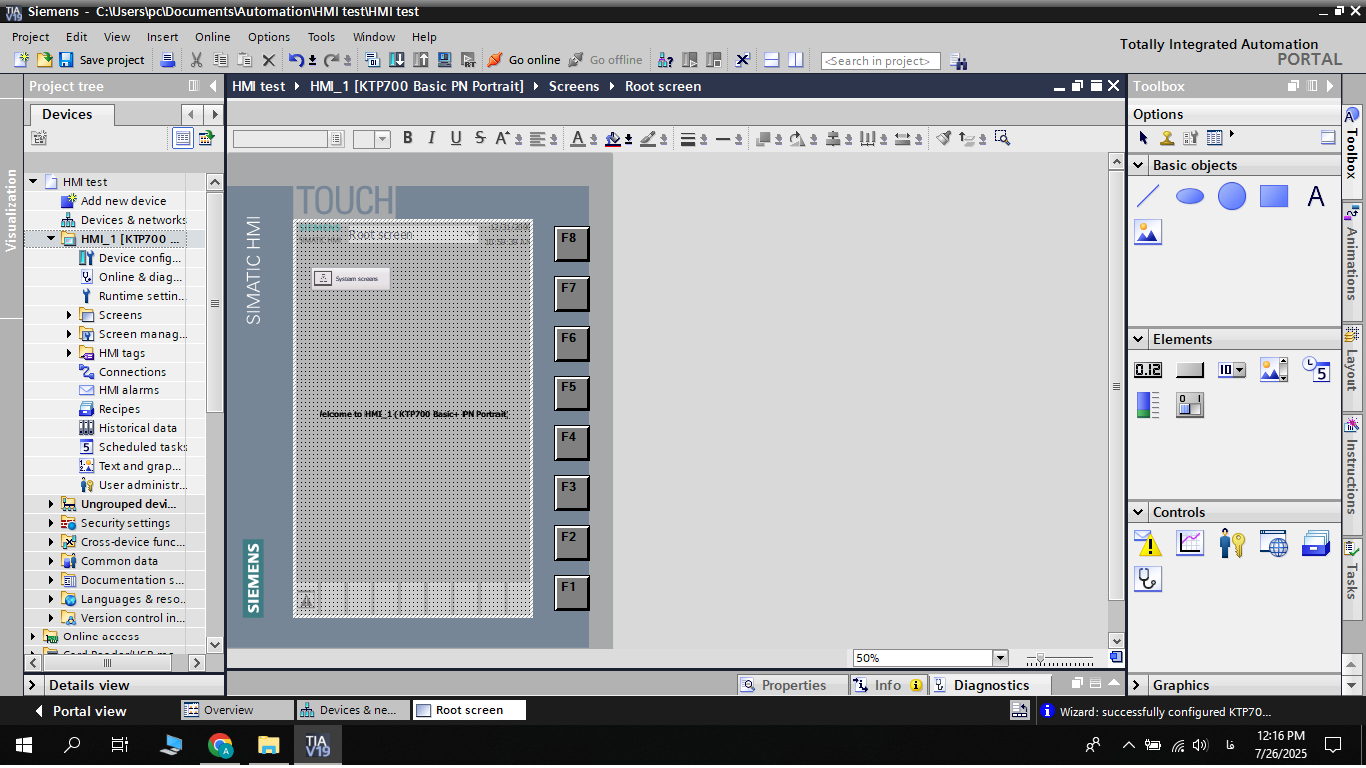
Task: Click the Go online plug icon
Action: click(x=495, y=60)
